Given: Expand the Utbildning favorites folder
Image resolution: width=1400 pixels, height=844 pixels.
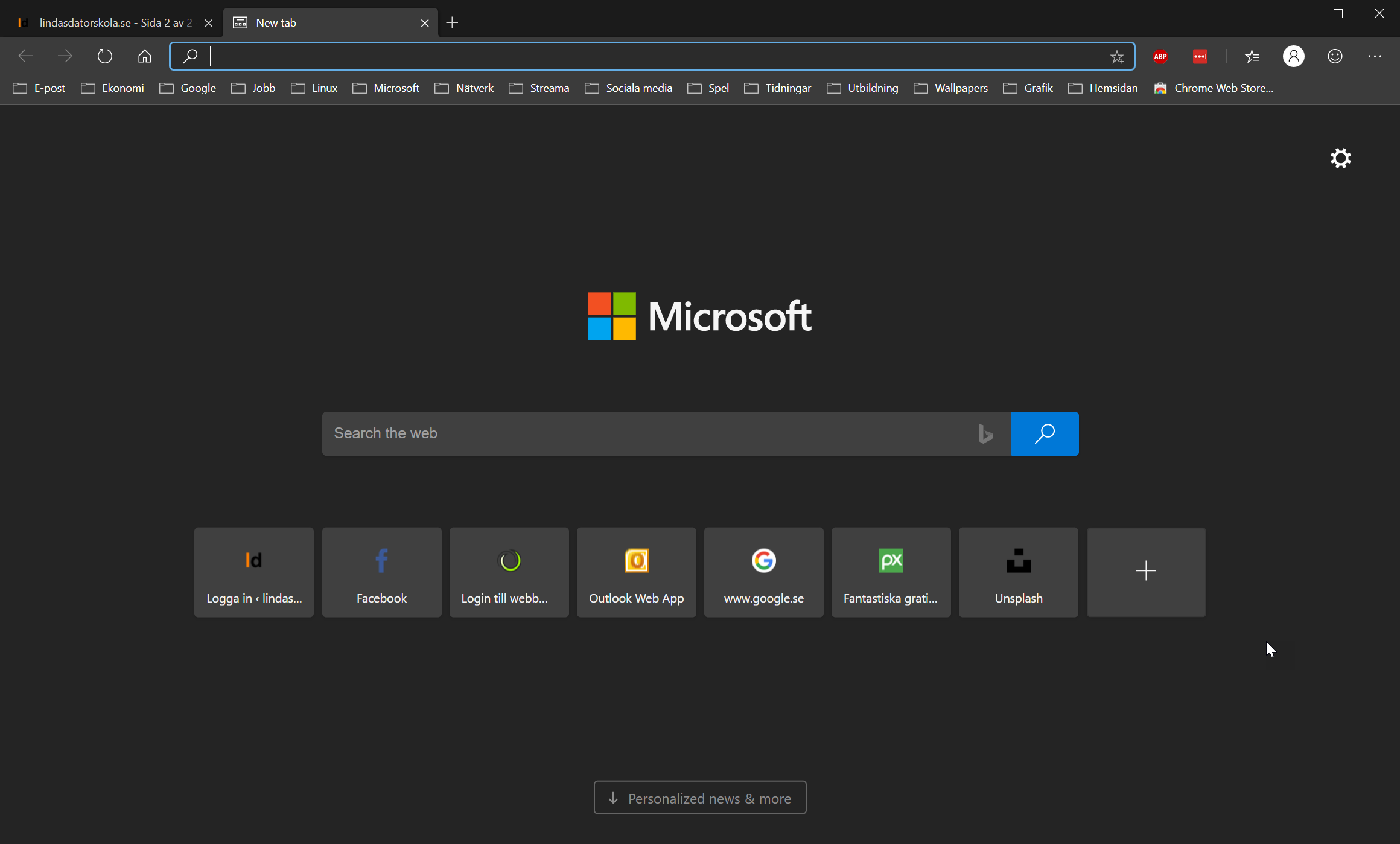Looking at the screenshot, I should pos(862,88).
